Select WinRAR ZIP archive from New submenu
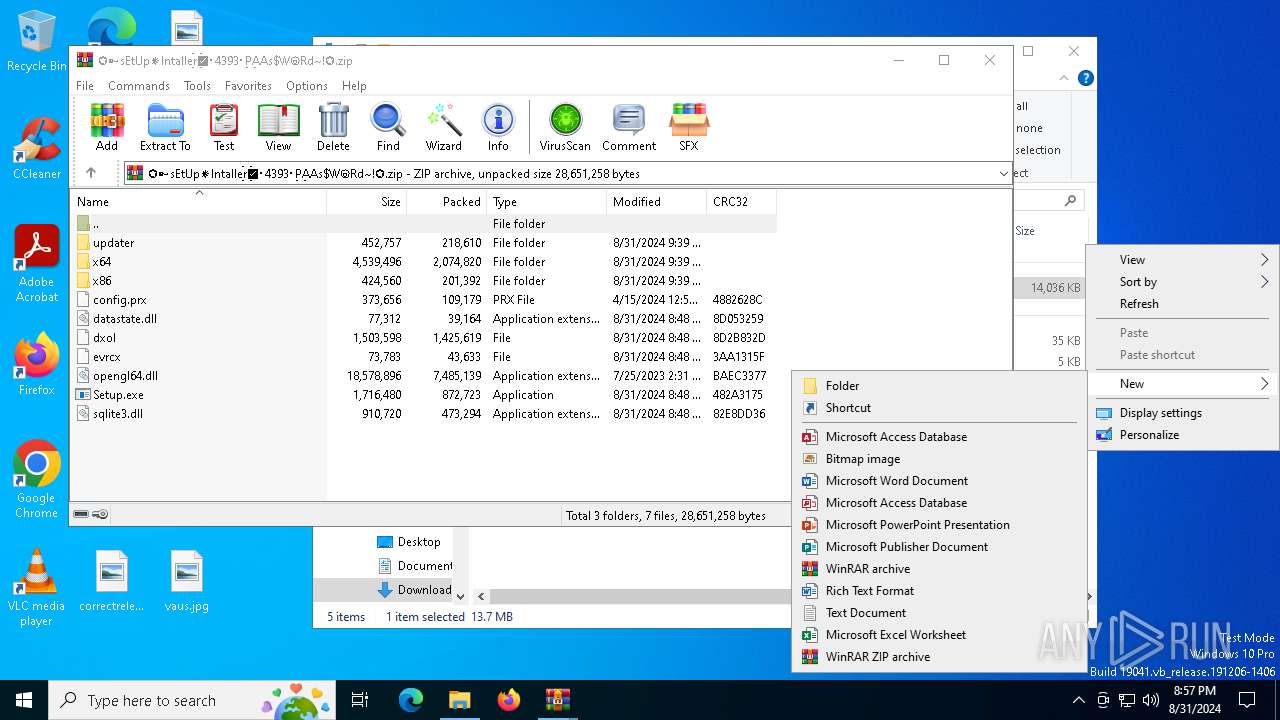Image resolution: width=1280 pixels, height=720 pixels. [877, 657]
